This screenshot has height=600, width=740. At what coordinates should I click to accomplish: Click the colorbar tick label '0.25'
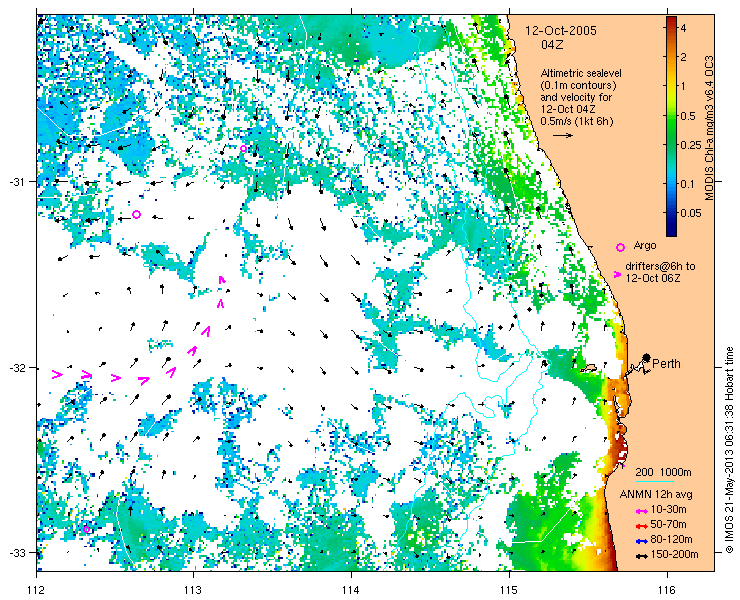pyautogui.click(x=690, y=145)
